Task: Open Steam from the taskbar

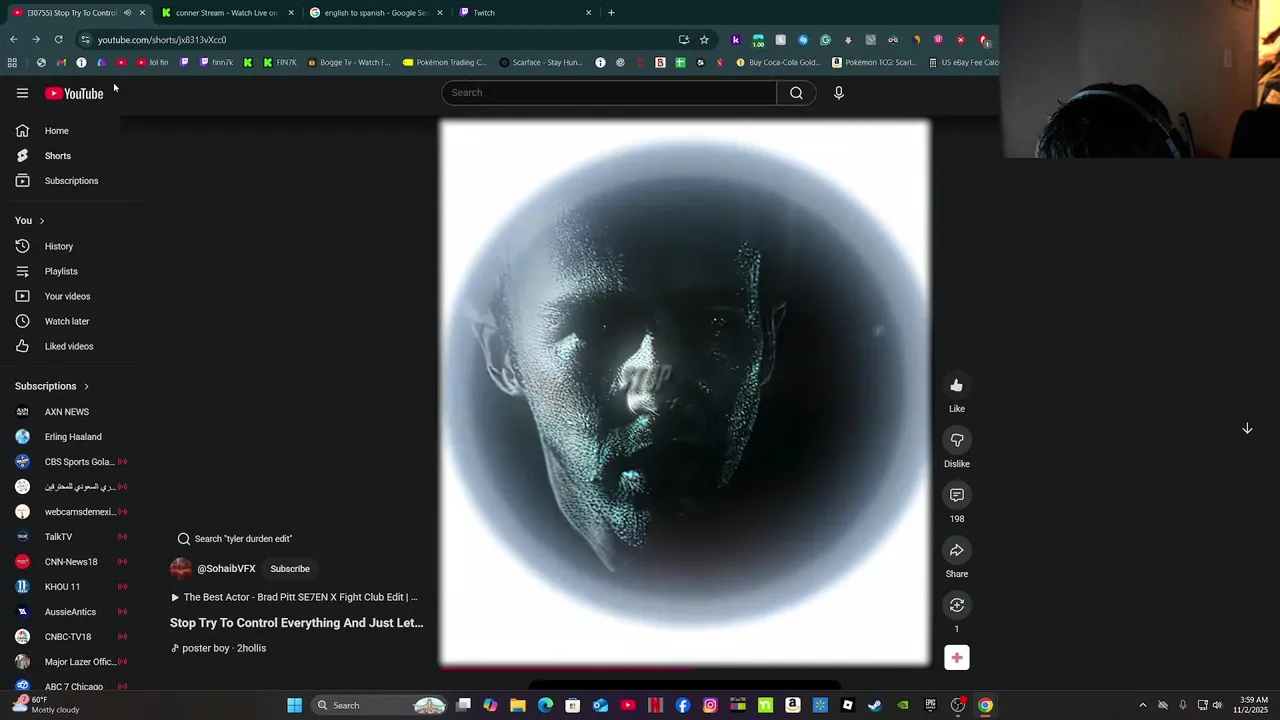Action: point(875,706)
